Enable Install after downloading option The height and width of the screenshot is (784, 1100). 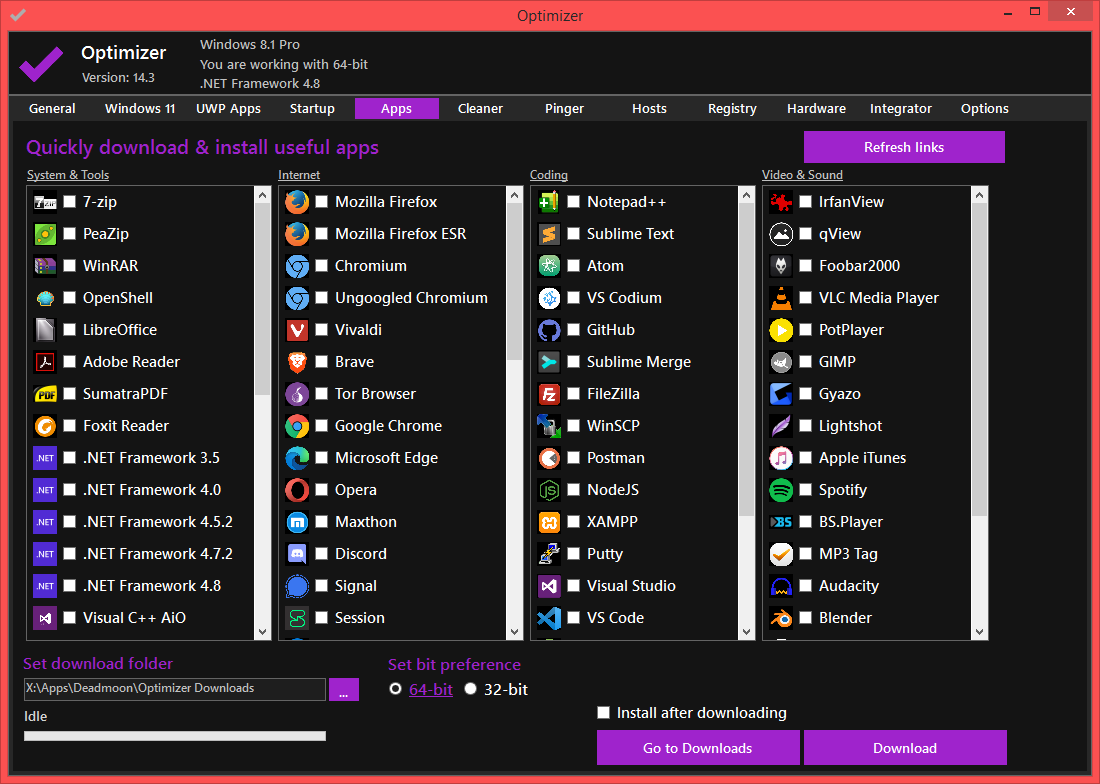[603, 713]
